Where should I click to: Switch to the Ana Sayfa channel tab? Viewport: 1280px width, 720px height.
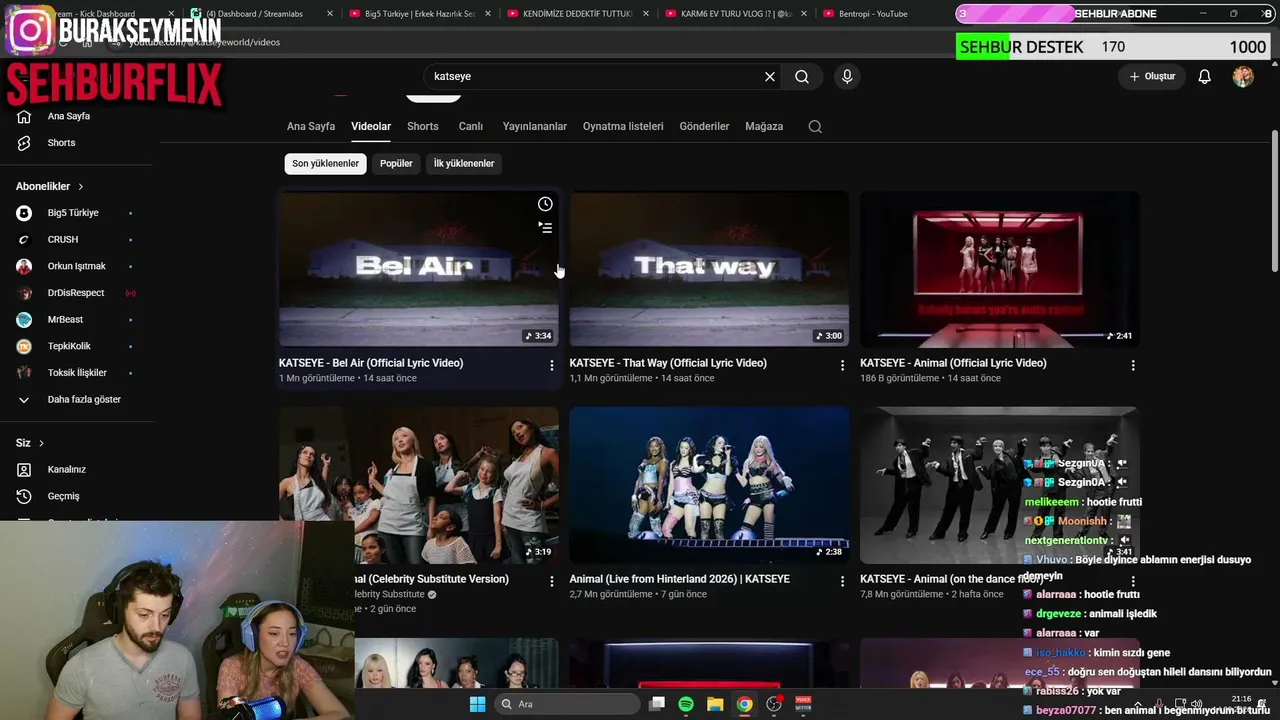pos(311,127)
